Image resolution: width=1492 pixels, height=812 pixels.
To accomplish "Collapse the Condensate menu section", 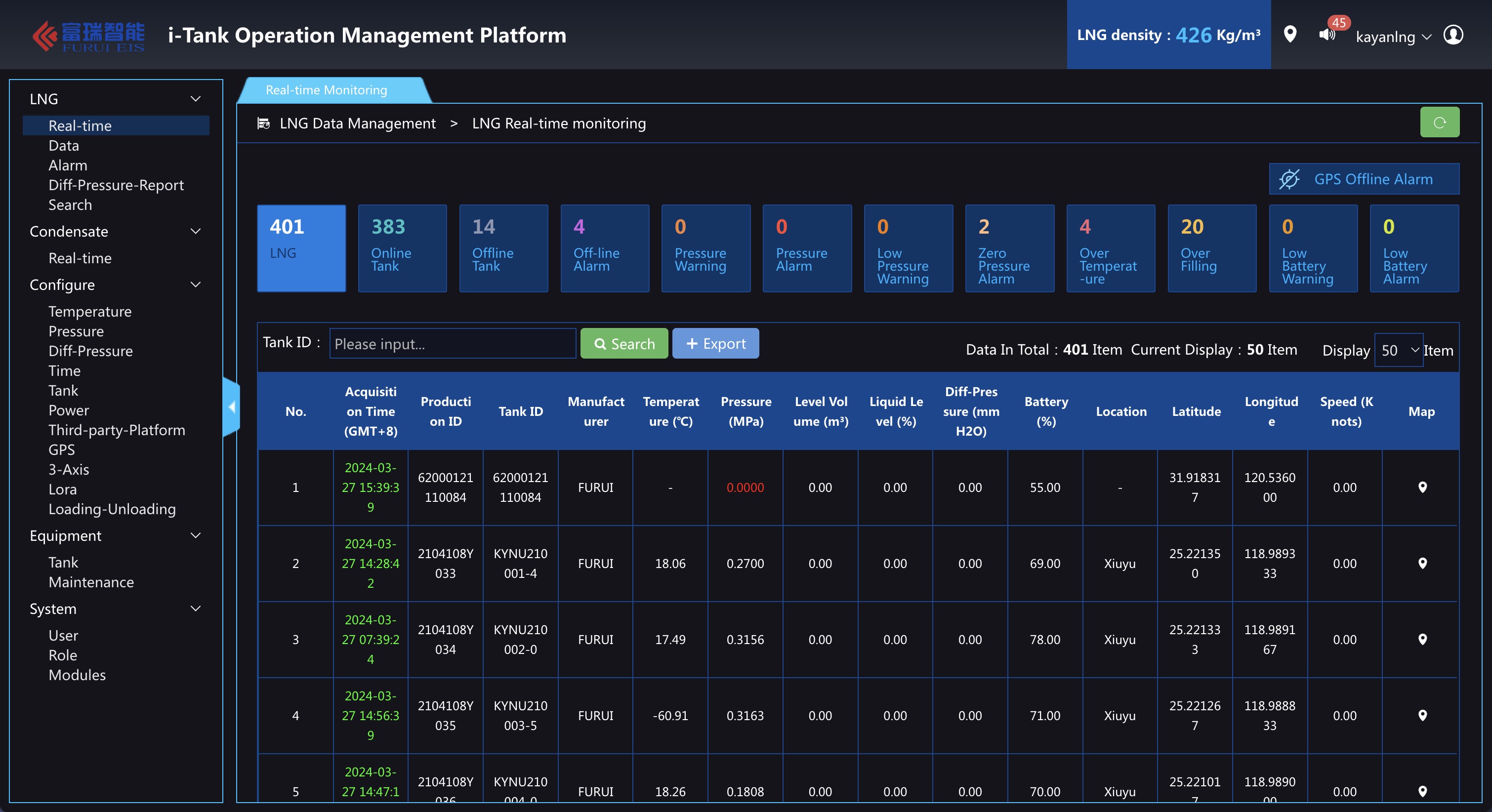I will (x=196, y=231).
